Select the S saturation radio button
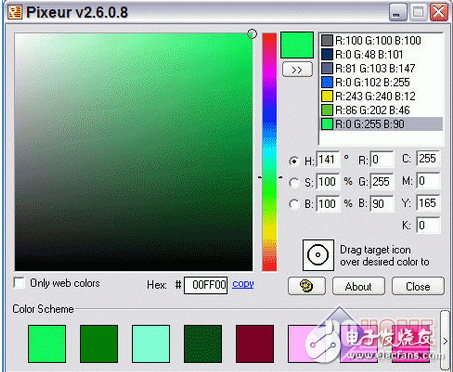 pyautogui.click(x=294, y=183)
